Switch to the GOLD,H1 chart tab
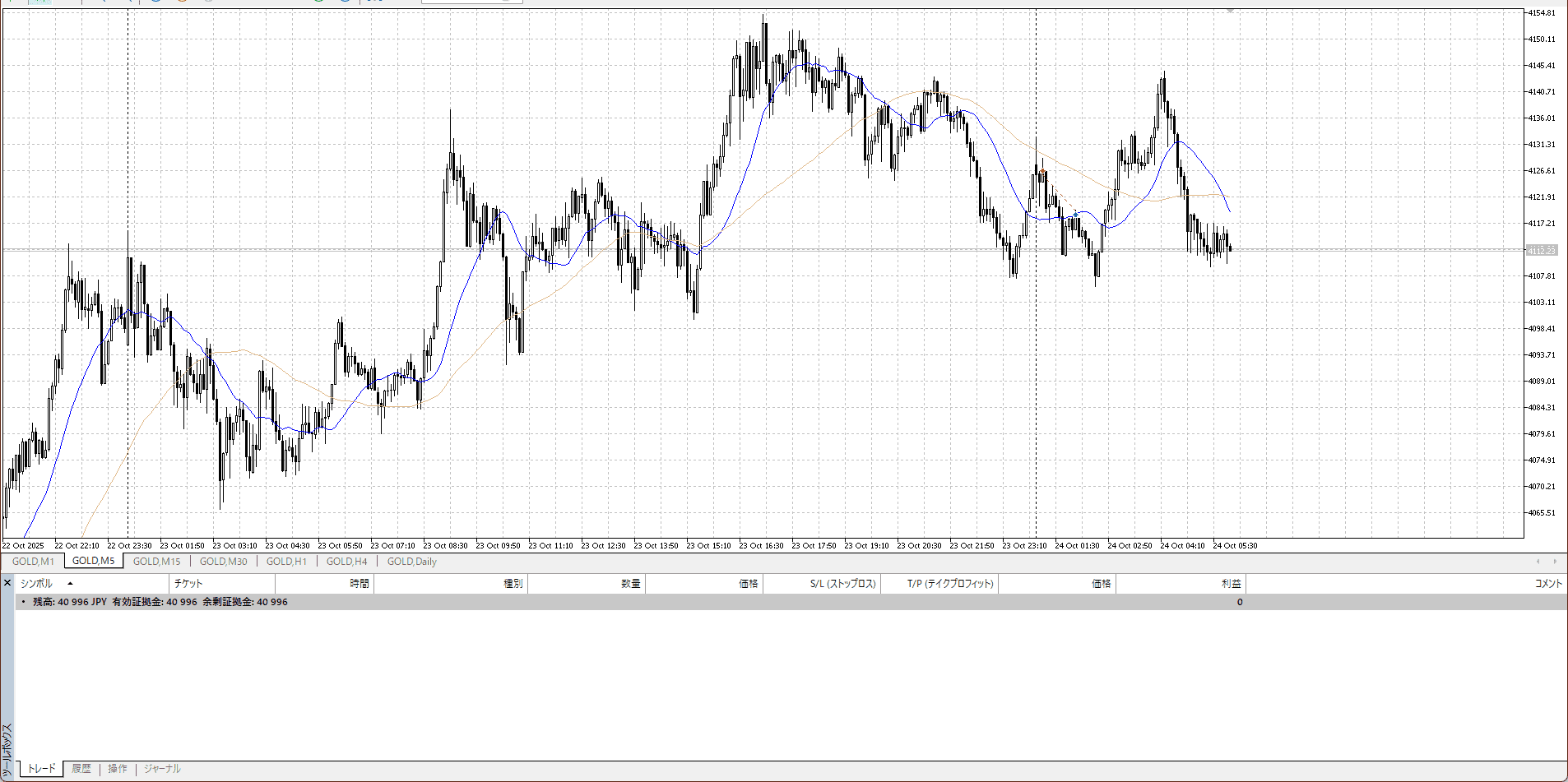This screenshot has width=1568, height=782. (286, 562)
